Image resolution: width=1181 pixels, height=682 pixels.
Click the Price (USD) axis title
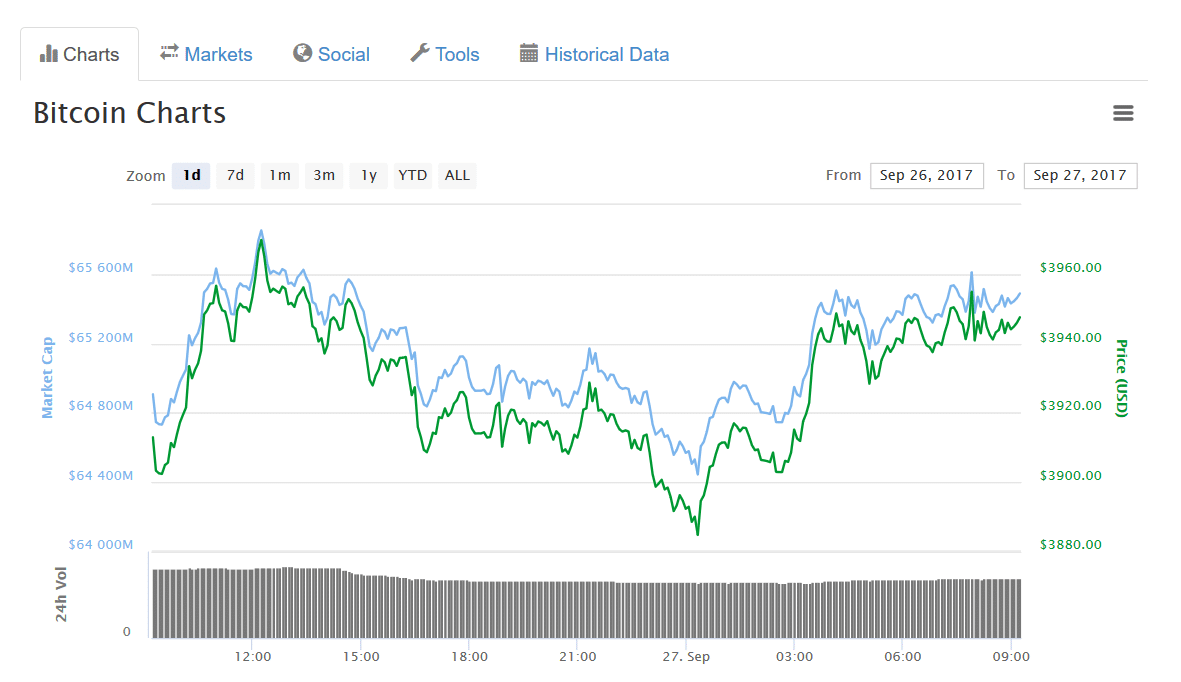(x=1121, y=378)
